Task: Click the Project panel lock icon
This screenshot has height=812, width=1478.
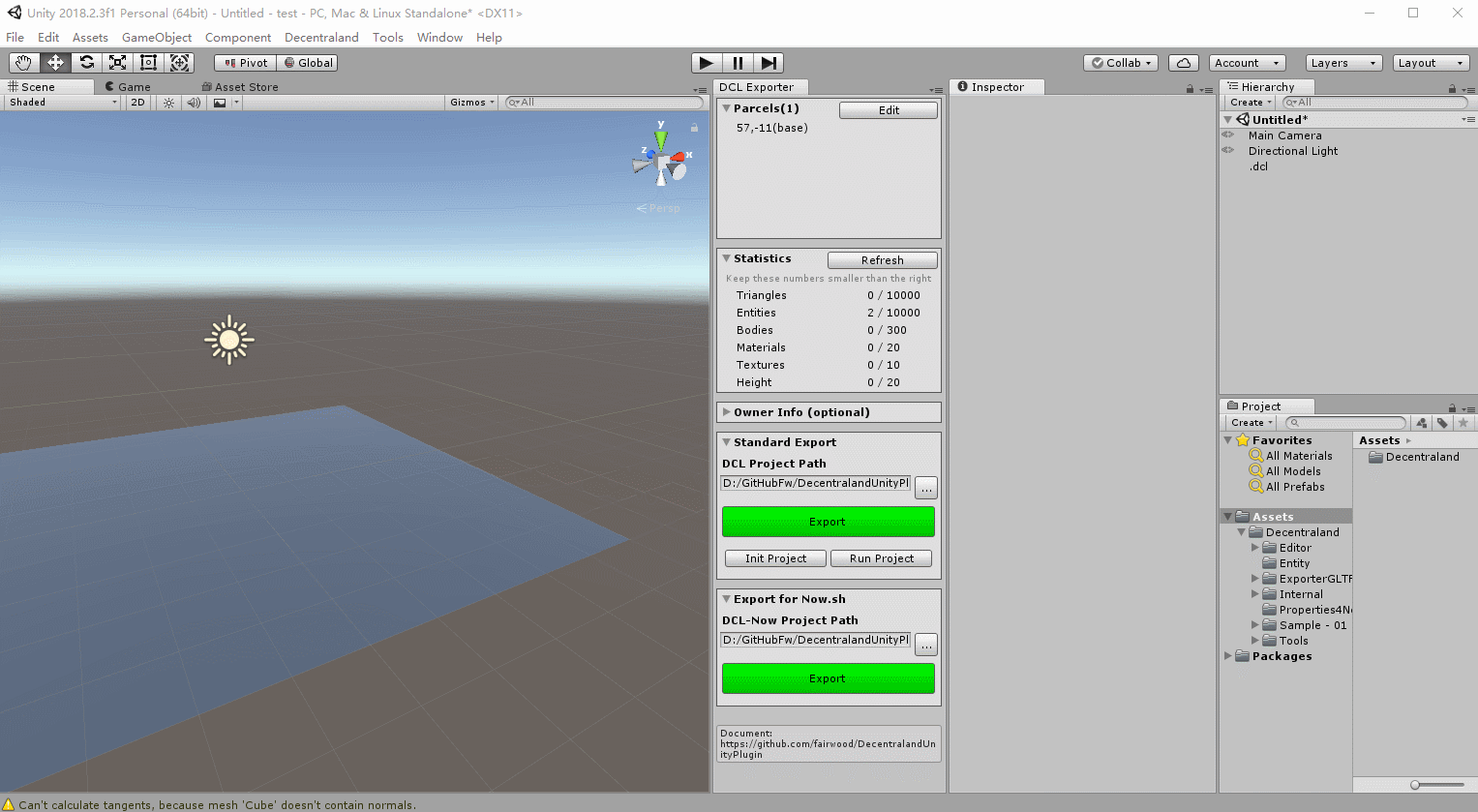Action: [1452, 408]
